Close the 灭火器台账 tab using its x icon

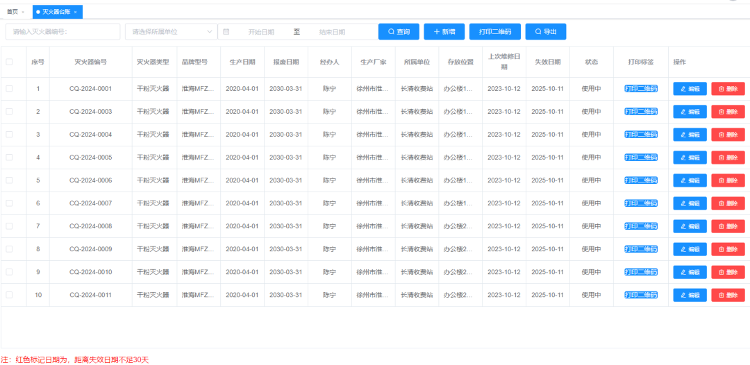click(x=76, y=11)
